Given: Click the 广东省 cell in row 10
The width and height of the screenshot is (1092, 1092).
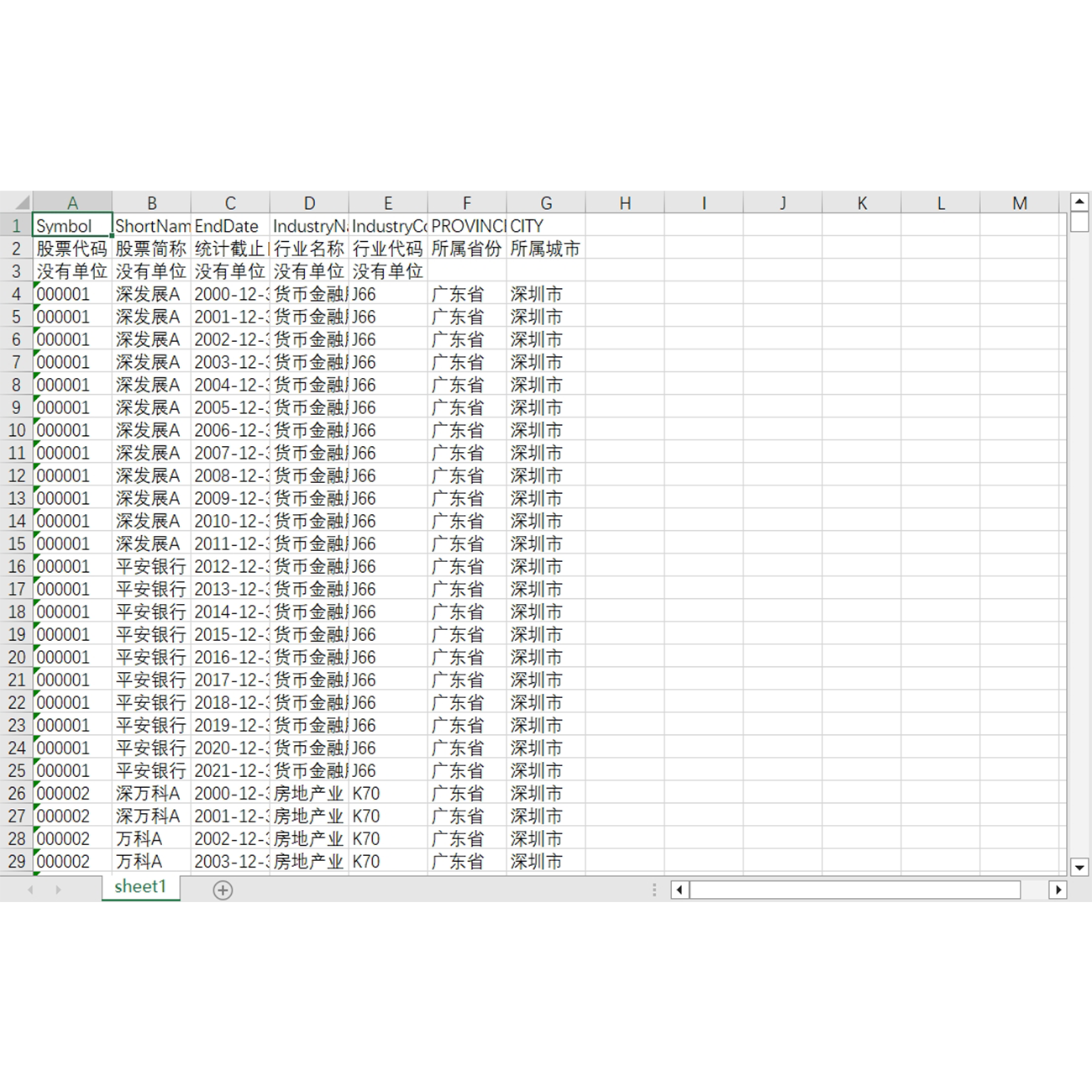Looking at the screenshot, I should click(x=467, y=430).
